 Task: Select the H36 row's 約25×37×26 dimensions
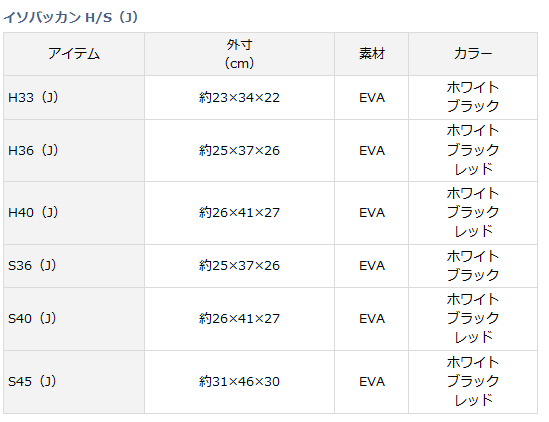click(x=239, y=151)
